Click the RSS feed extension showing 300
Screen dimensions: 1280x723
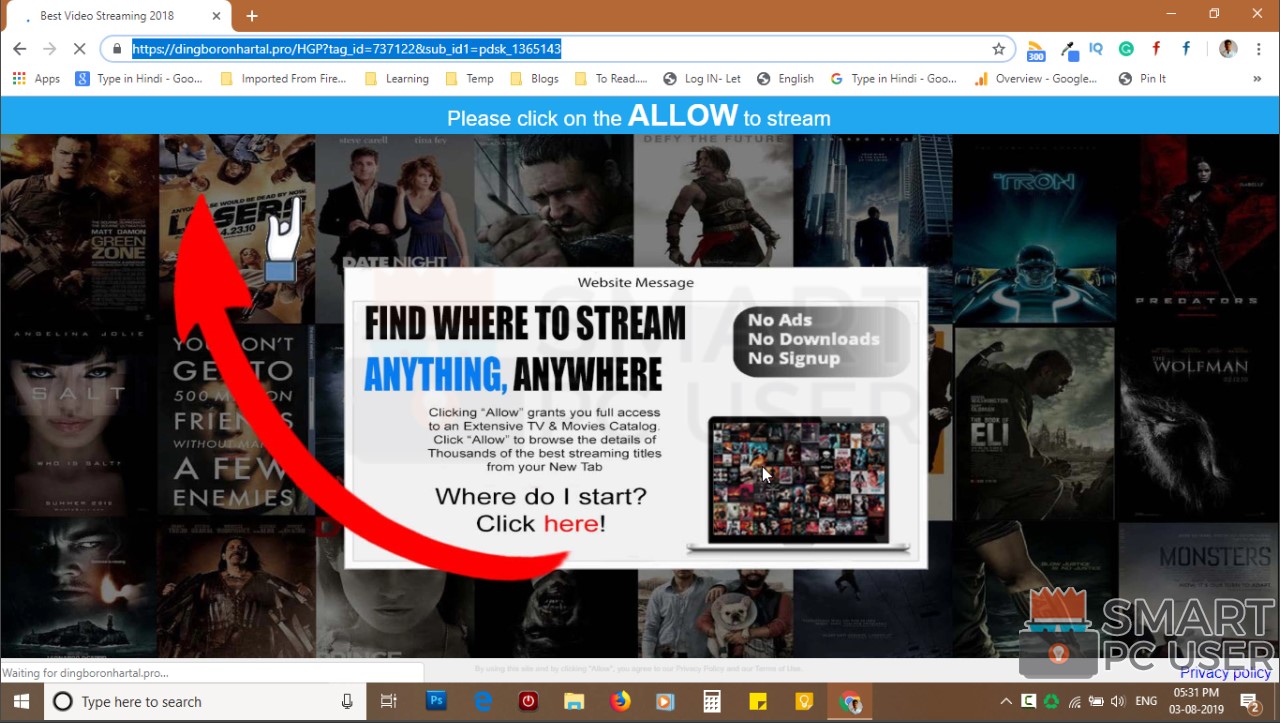click(x=1035, y=48)
